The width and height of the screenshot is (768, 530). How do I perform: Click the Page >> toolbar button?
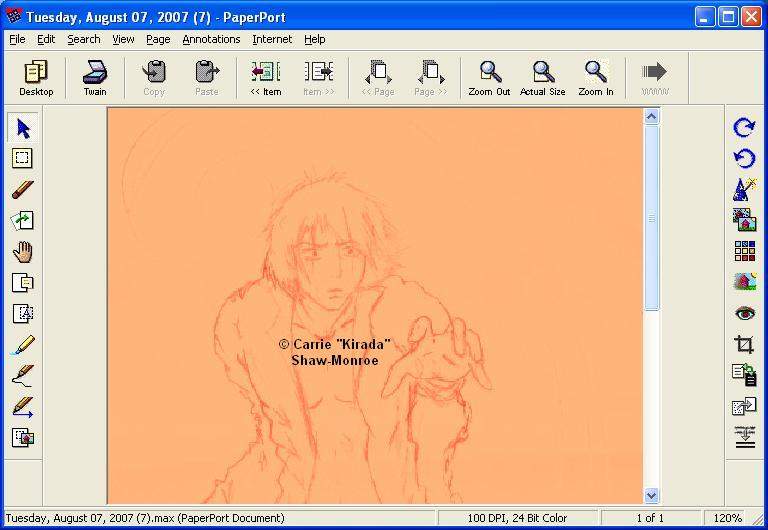(431, 78)
